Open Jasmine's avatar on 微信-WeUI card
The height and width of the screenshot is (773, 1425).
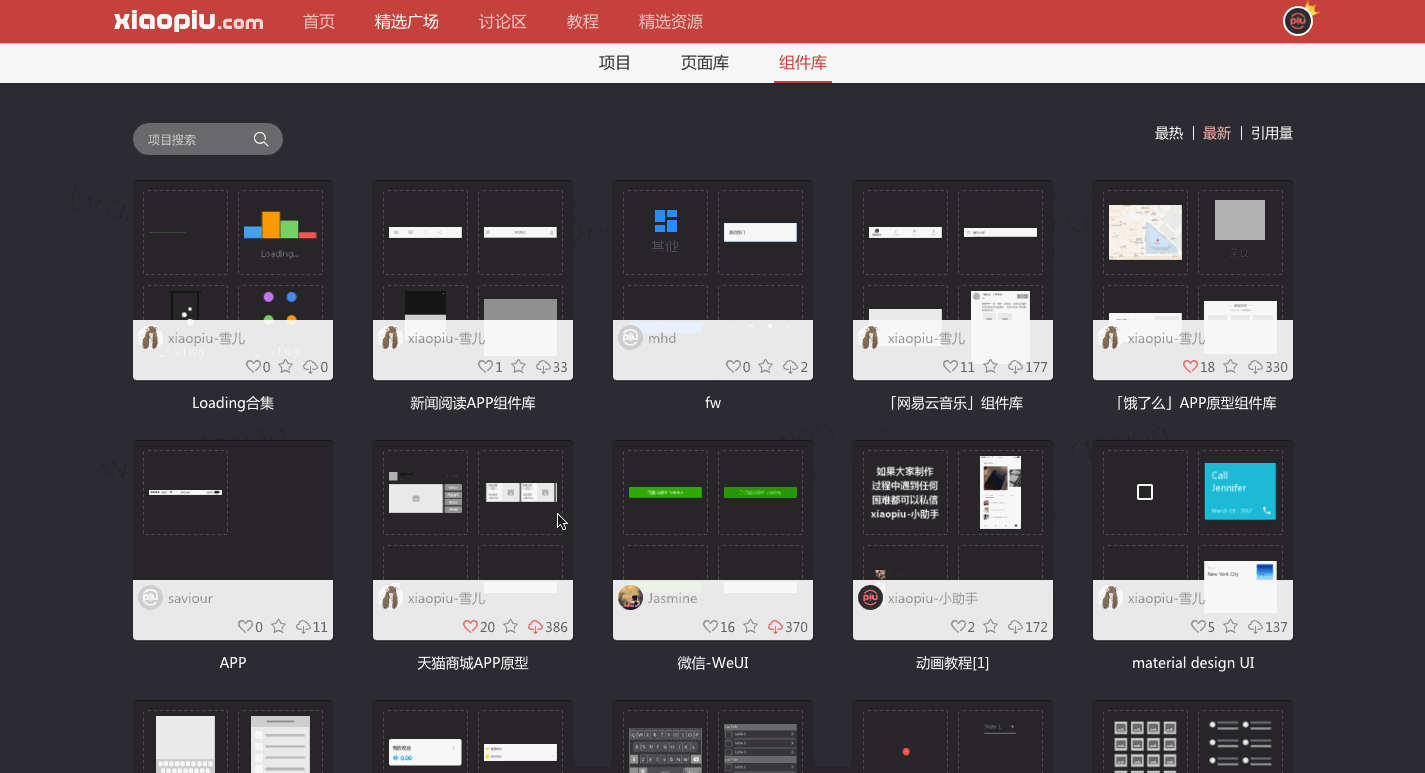630,598
